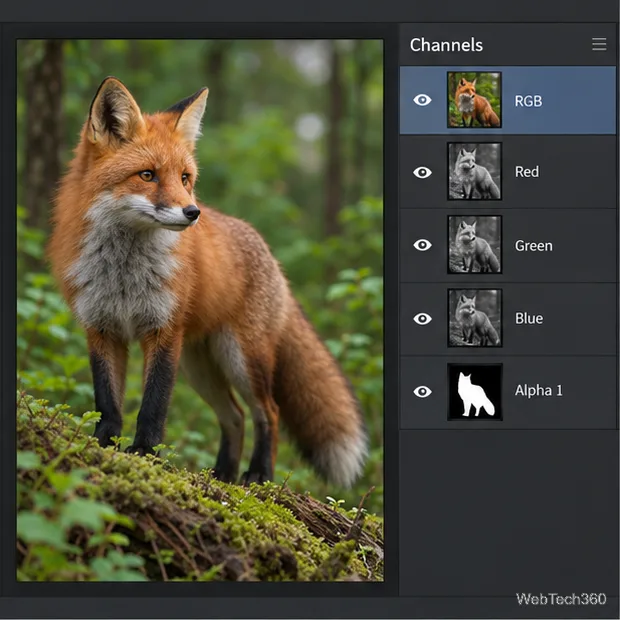
Task: Click the Green channel thumbnail
Action: coord(474,244)
